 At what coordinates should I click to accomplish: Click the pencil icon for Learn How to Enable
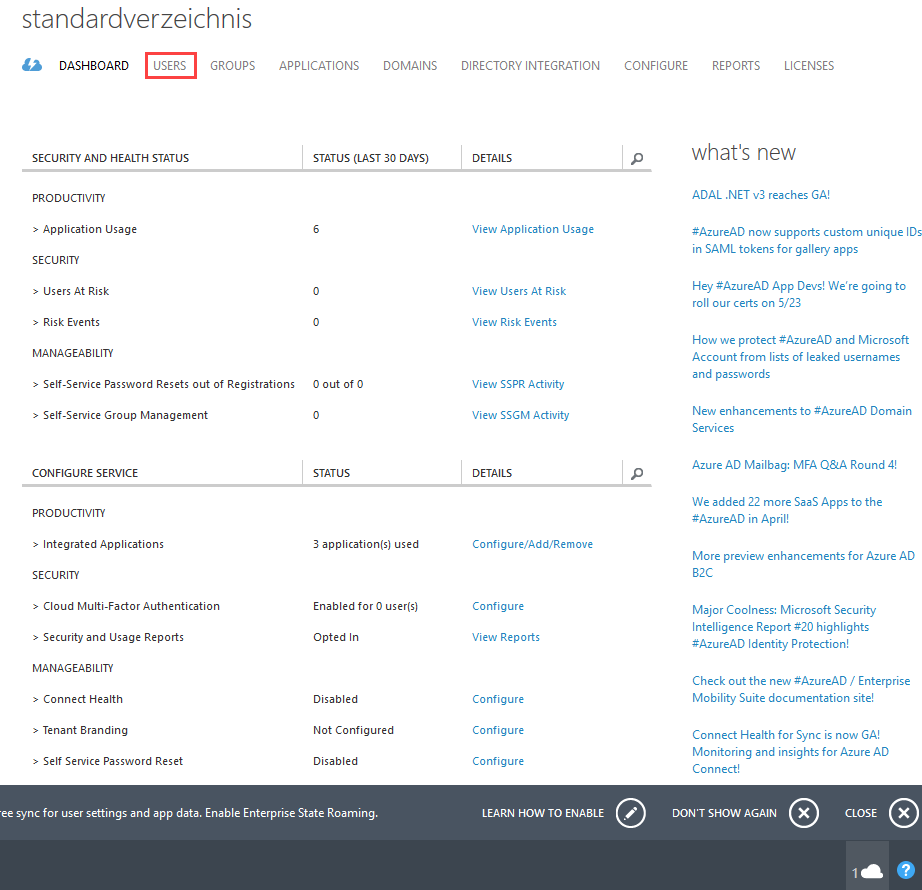tap(630, 813)
